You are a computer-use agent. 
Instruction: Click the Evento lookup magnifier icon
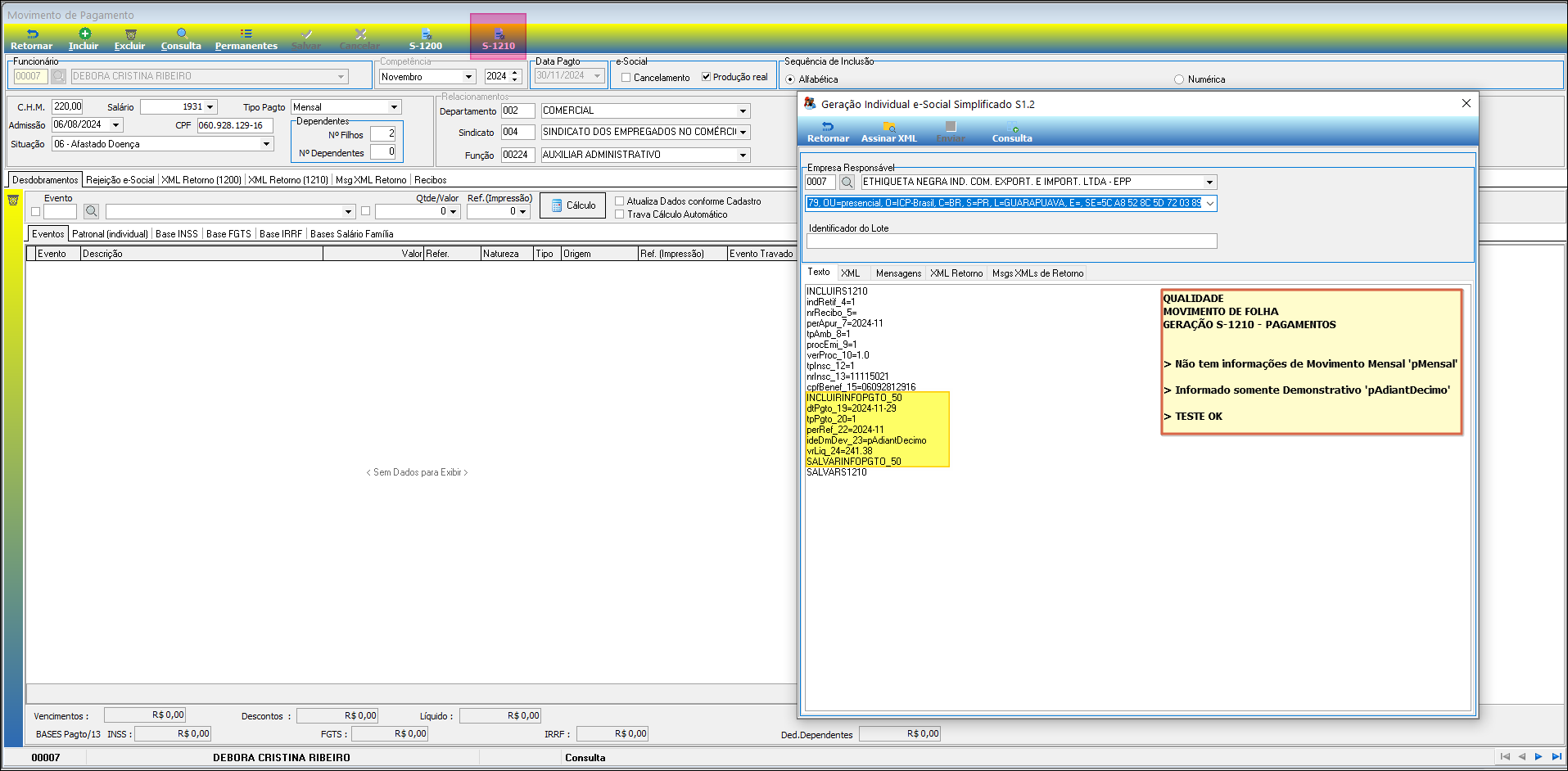coord(92,211)
